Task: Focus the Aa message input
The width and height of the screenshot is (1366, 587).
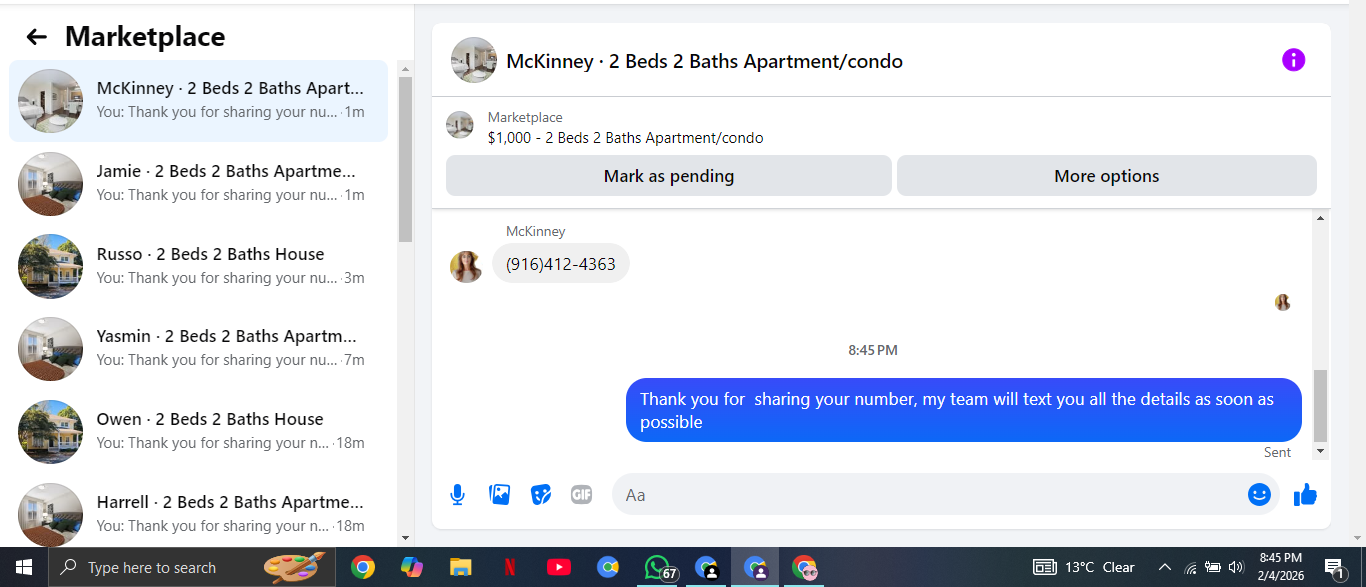Action: pos(930,494)
